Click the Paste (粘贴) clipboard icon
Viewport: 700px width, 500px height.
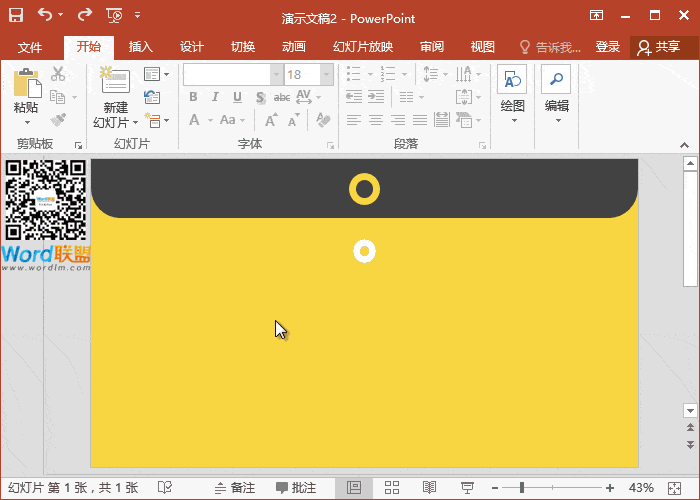point(26,84)
